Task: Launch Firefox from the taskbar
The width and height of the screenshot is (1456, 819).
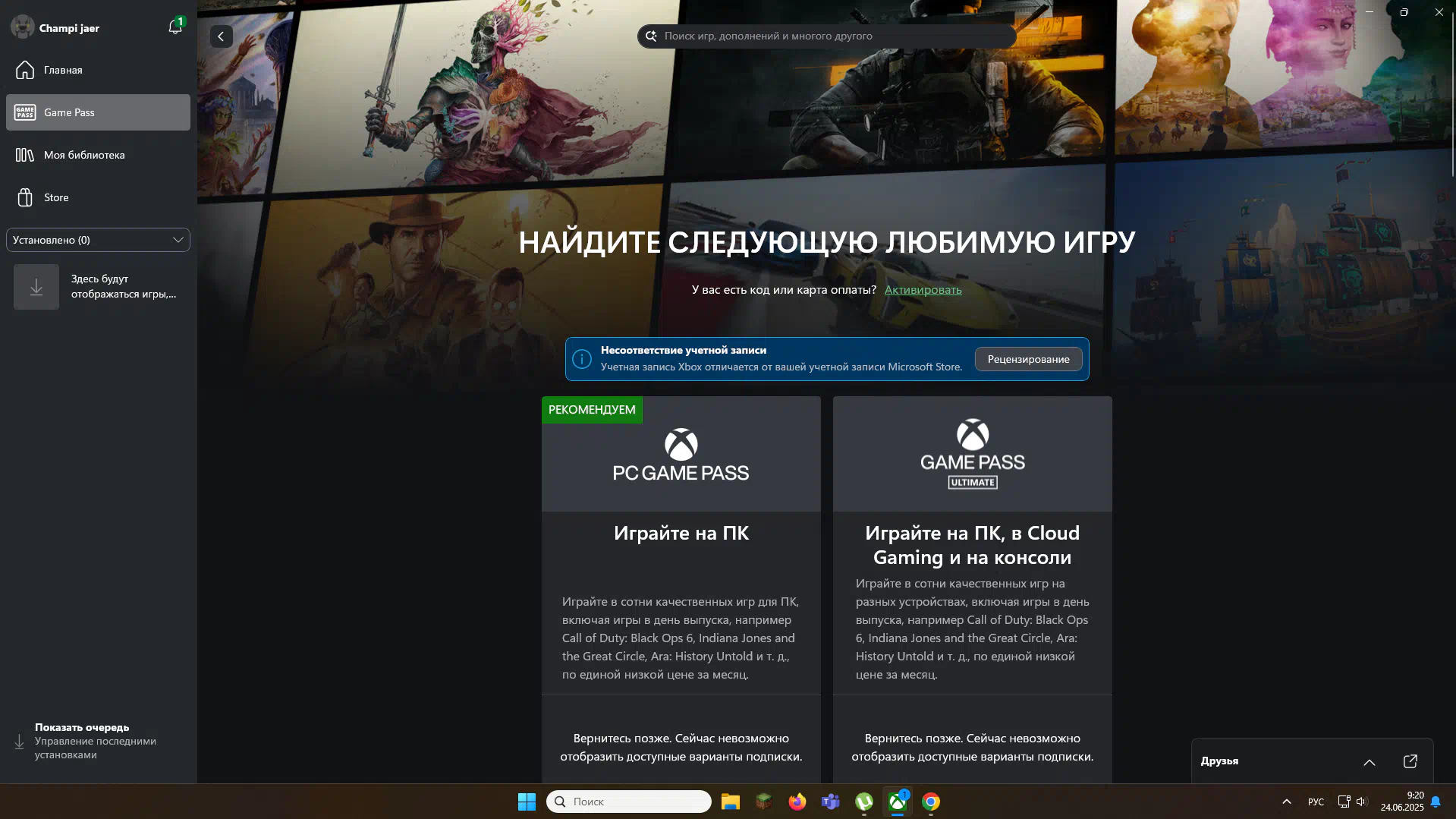Action: [797, 802]
